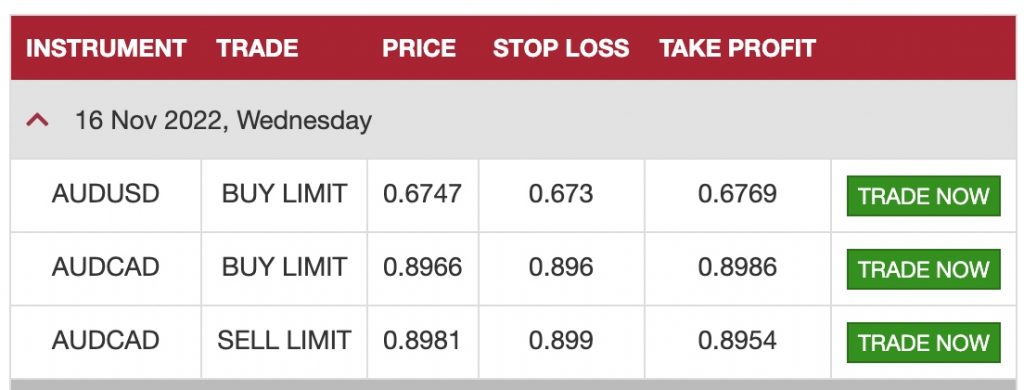Screen dimensions: 1024x390
Task: Select the AUDCAD instrument in the buy limit row
Action: tap(106, 267)
